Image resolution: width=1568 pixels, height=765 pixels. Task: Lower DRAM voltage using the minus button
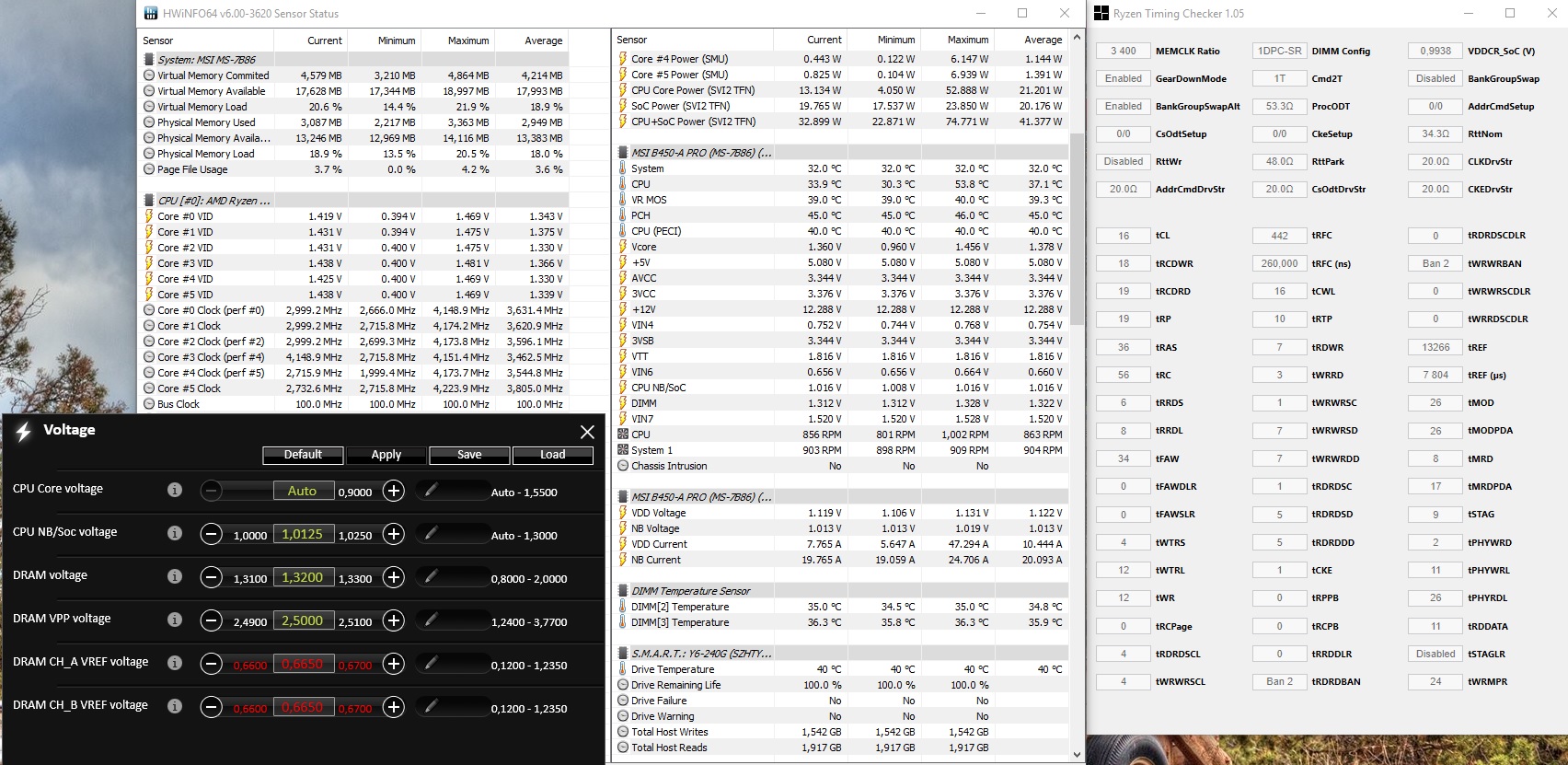pyautogui.click(x=212, y=577)
